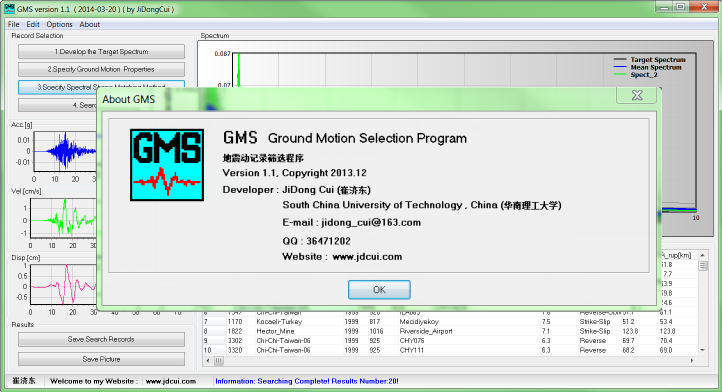Click QQ number 36471202 text
The height and width of the screenshot is (392, 722).
click(328, 241)
